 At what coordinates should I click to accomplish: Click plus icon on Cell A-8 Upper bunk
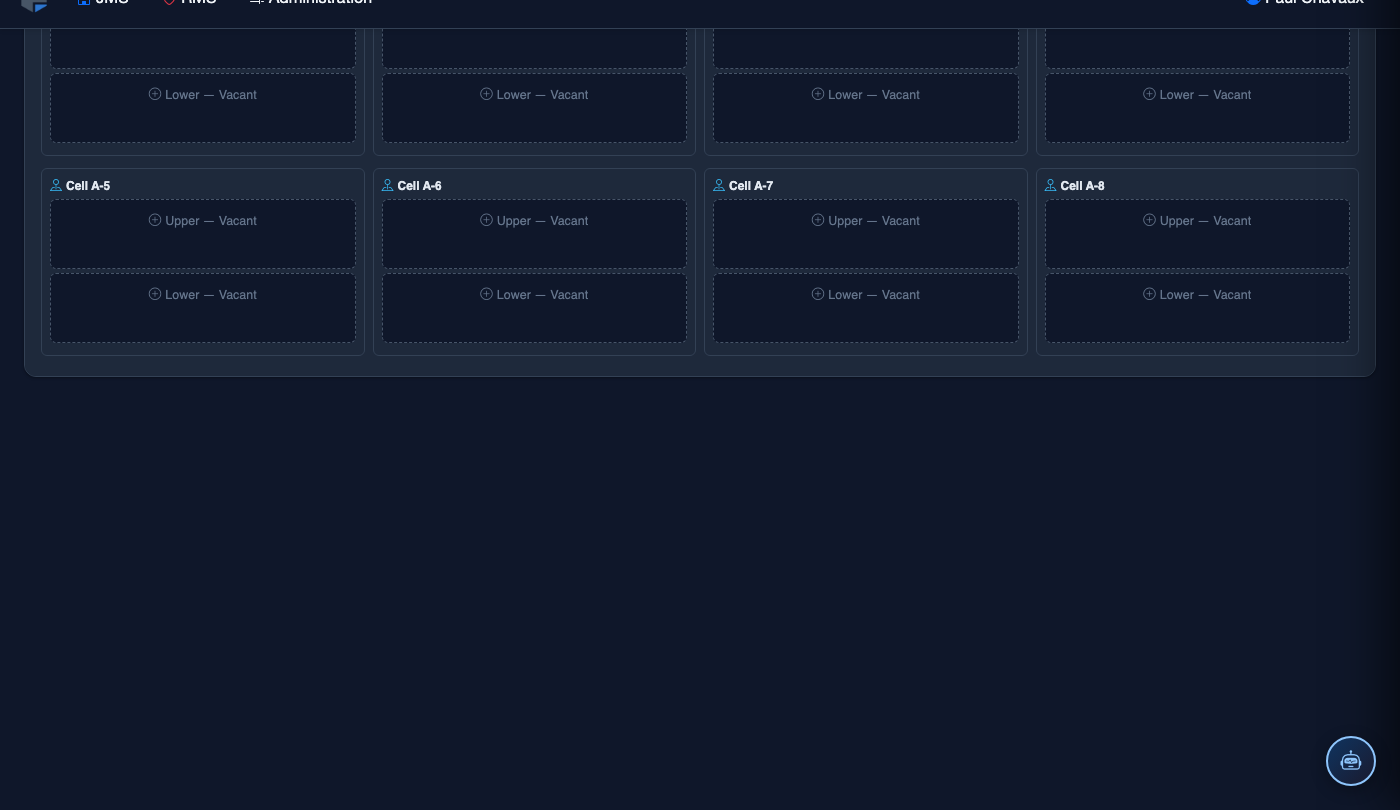(1149, 220)
